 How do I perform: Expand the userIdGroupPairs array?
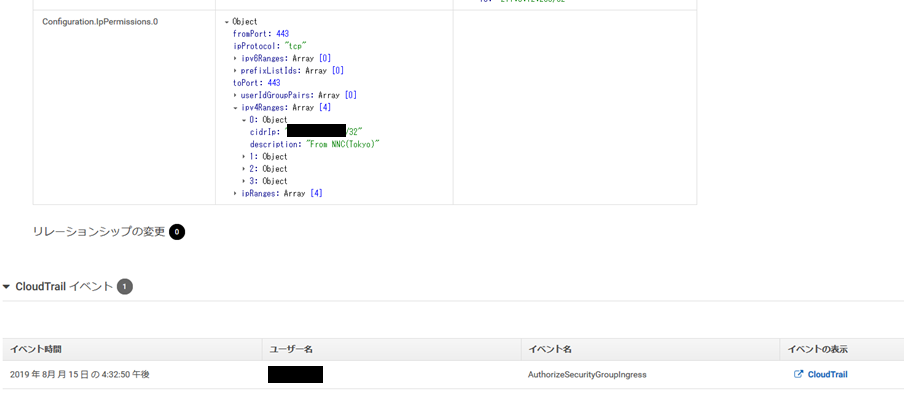tap(236, 95)
